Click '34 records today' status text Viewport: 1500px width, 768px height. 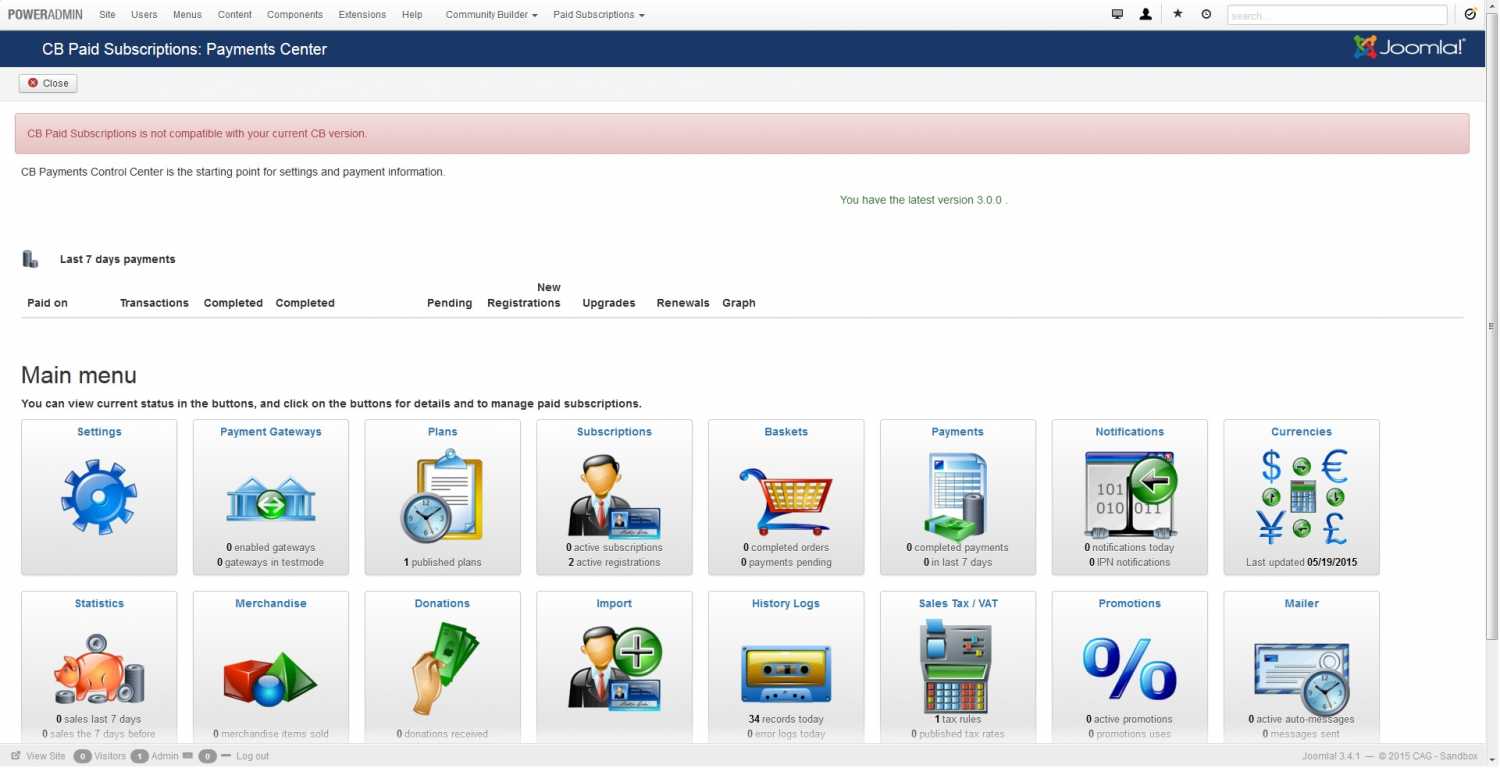(786, 720)
